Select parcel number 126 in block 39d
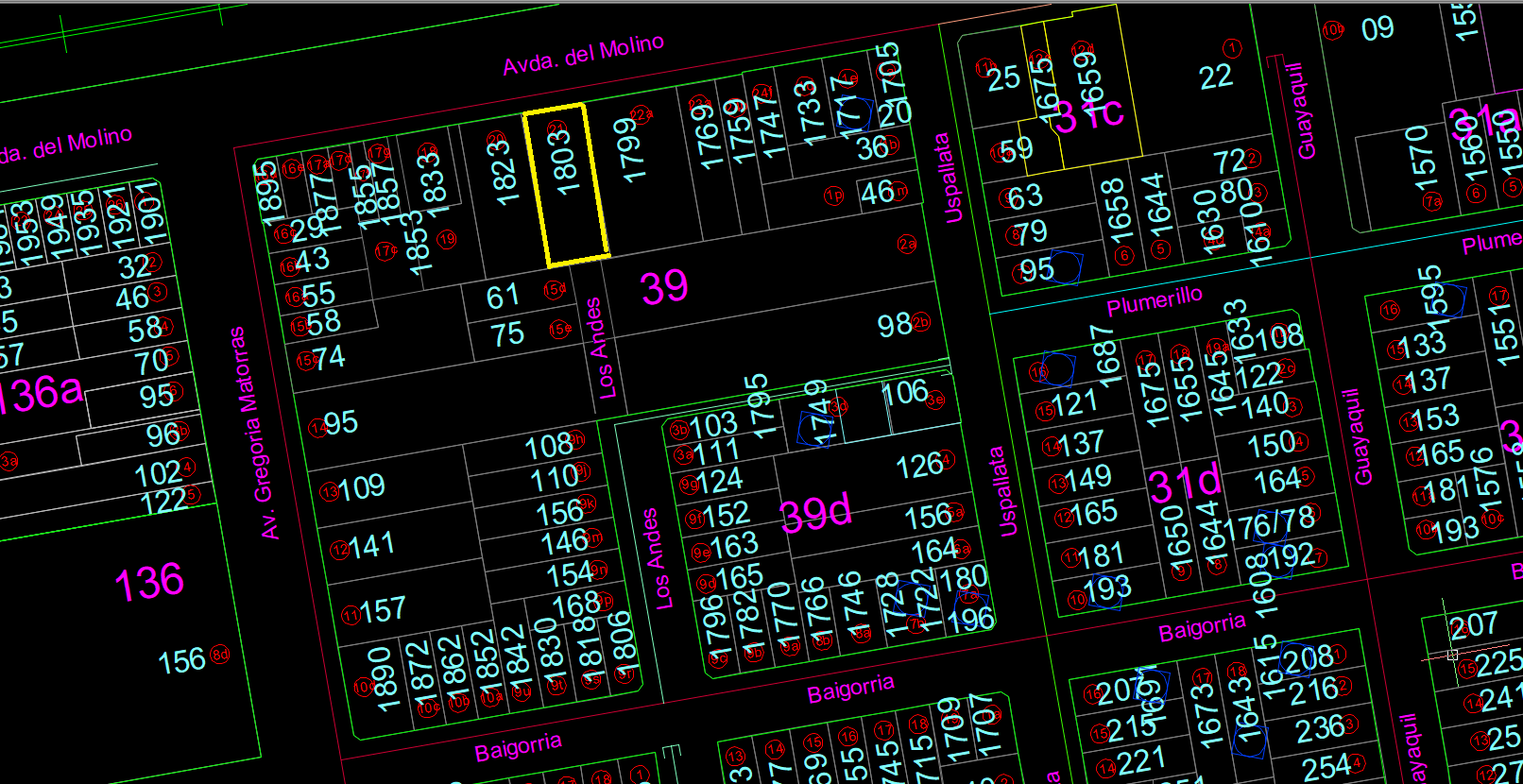Image resolution: width=1523 pixels, height=784 pixels. (918, 465)
